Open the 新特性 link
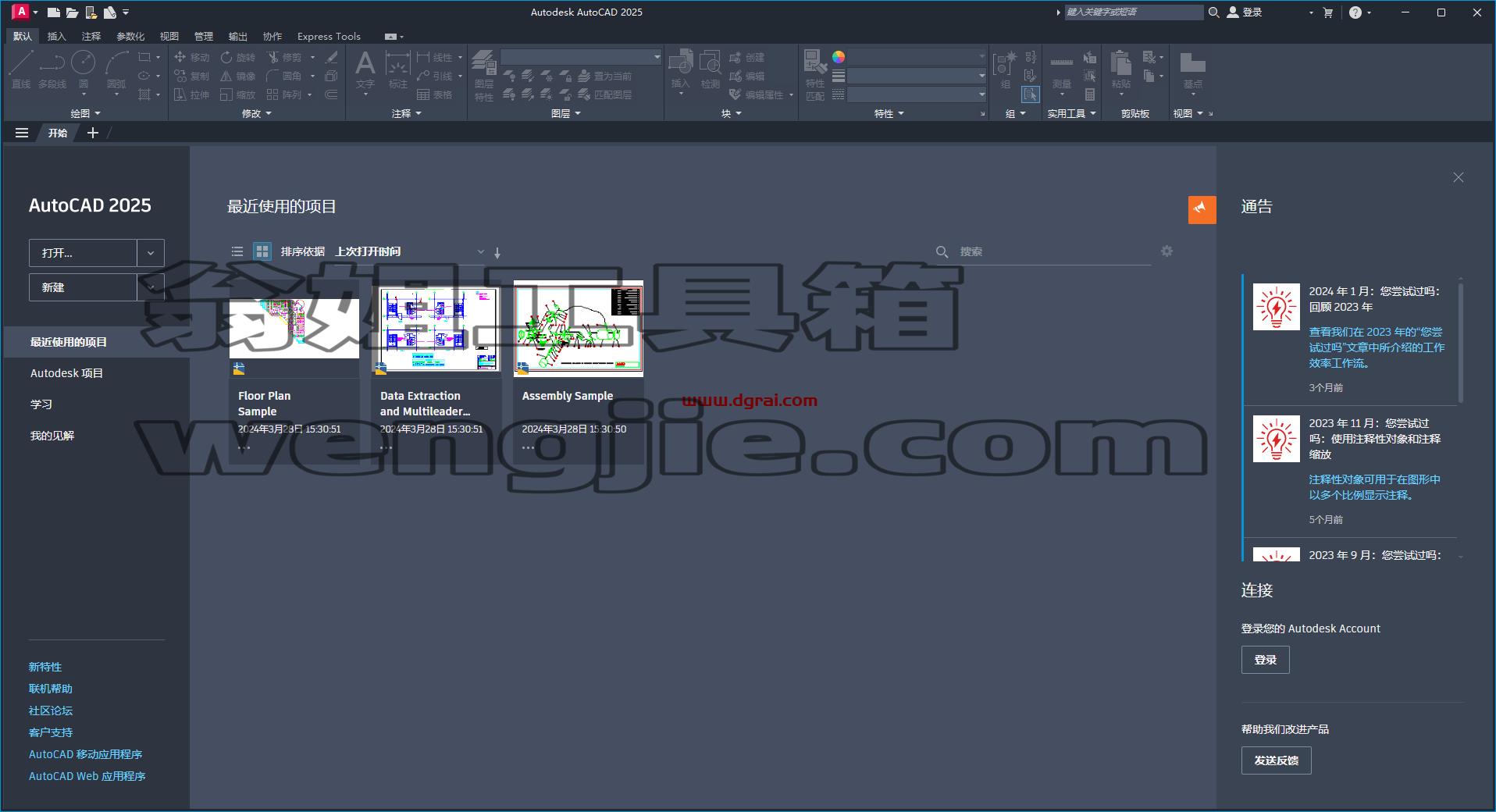This screenshot has height=812, width=1496. [x=45, y=667]
